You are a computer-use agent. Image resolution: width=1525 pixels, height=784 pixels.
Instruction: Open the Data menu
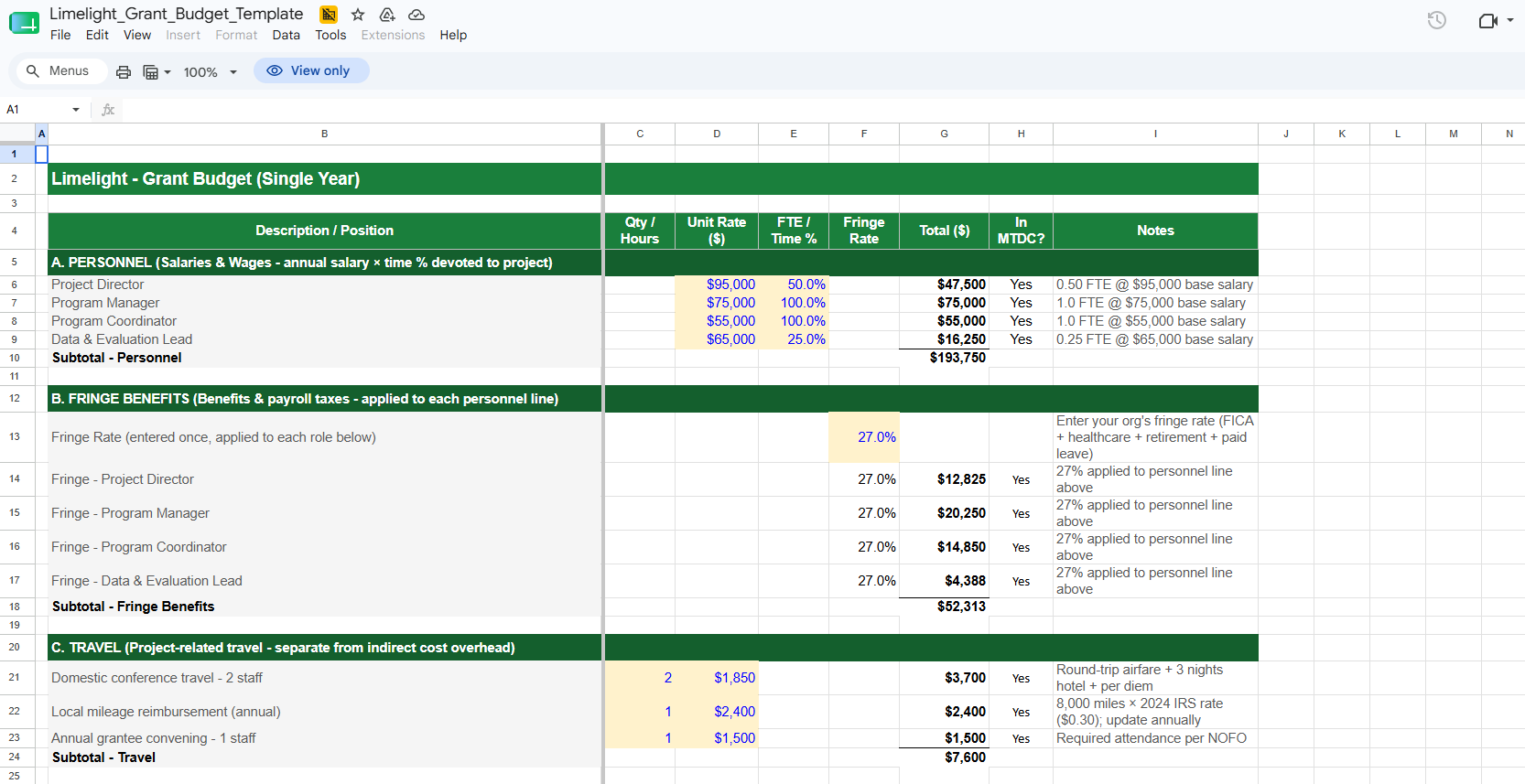coord(286,35)
